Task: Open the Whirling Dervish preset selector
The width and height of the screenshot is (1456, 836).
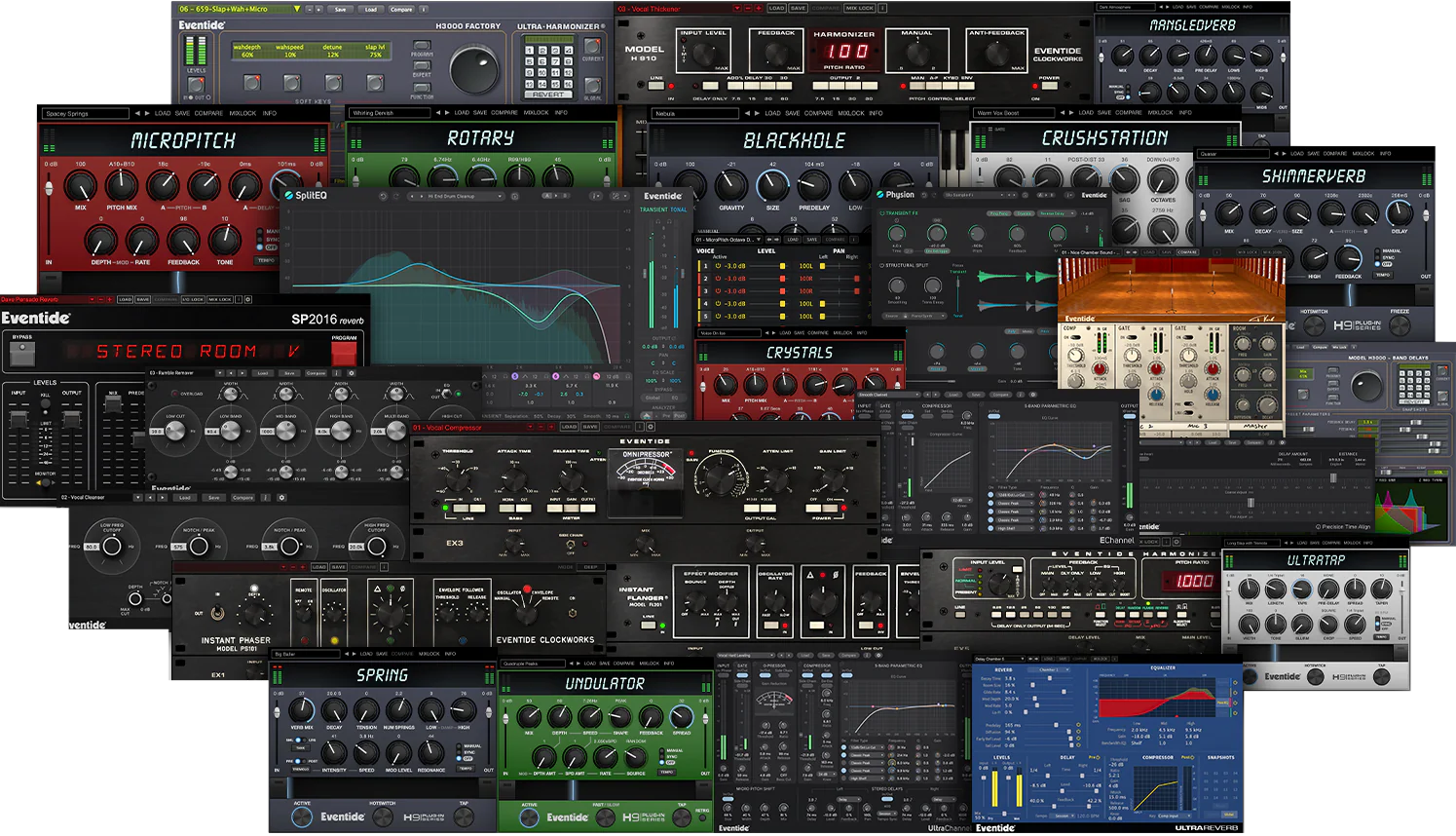Action: click(x=390, y=113)
